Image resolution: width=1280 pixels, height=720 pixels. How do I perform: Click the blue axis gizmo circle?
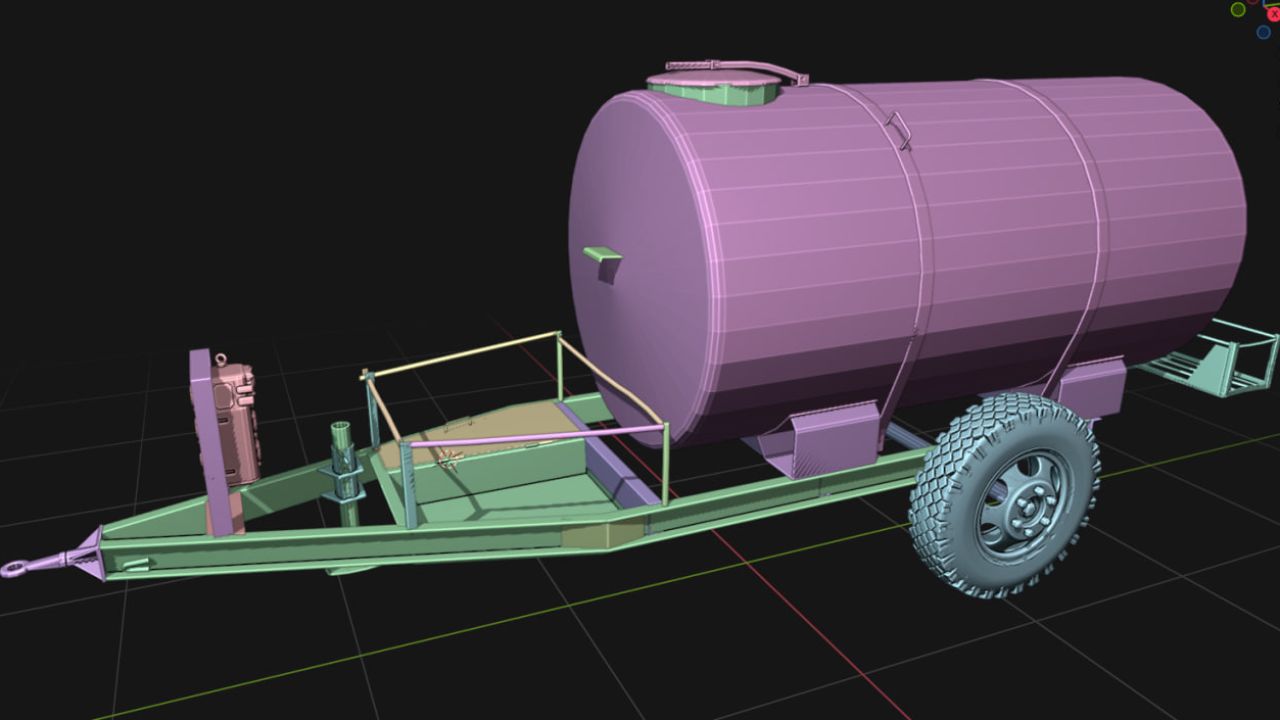pos(1263,32)
